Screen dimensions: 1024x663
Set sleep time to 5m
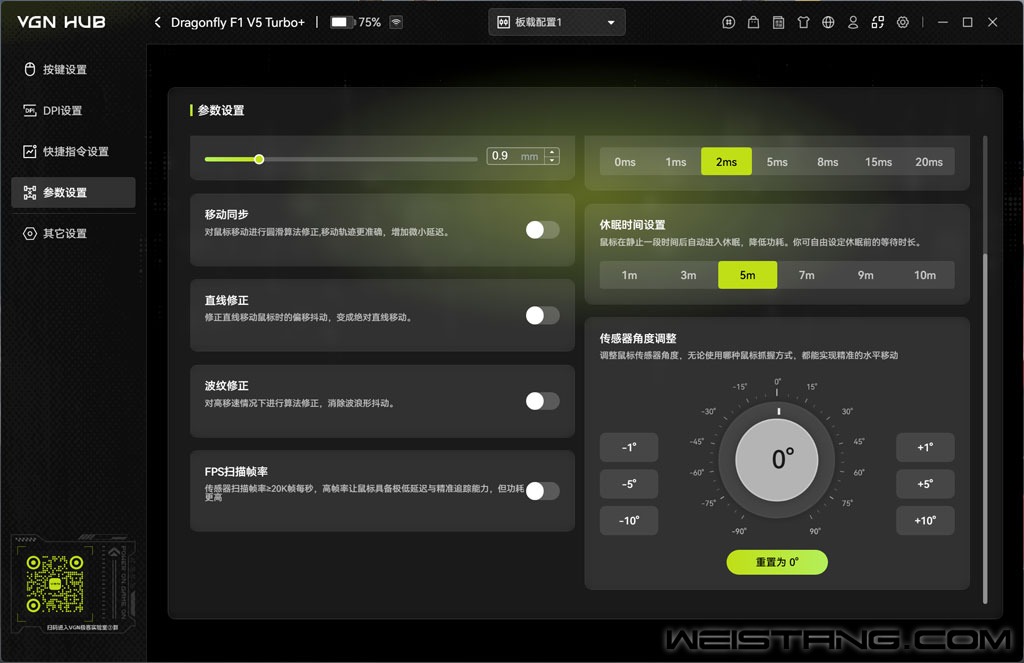[x=748, y=275]
